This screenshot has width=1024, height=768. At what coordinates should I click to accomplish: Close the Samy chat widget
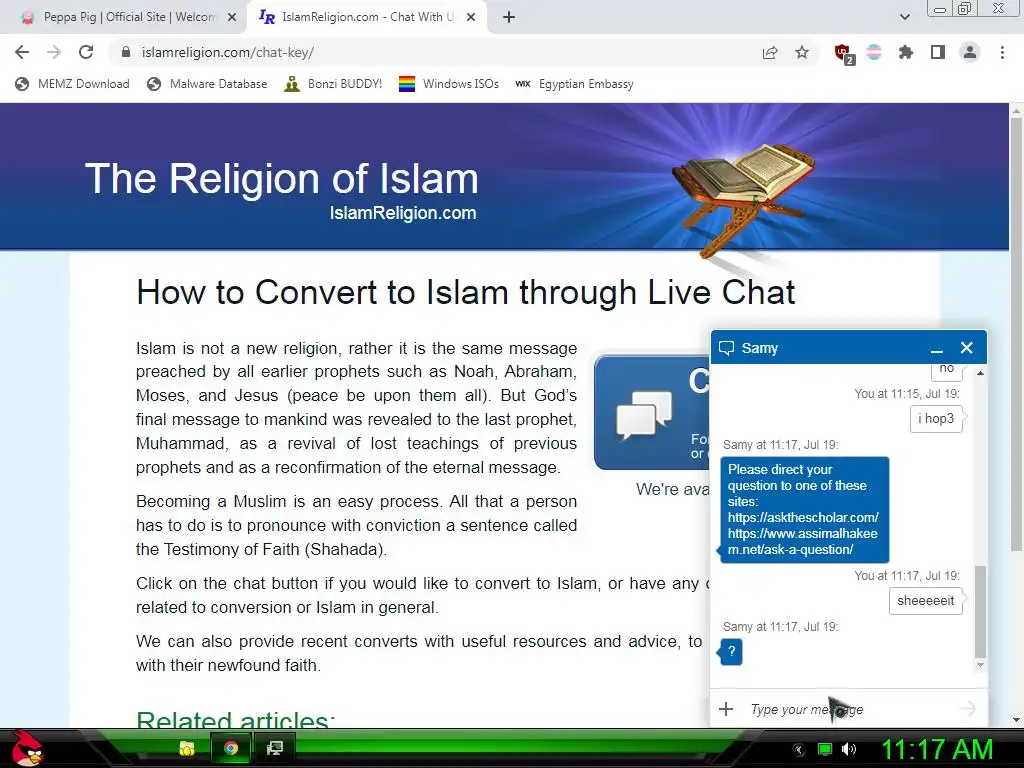(x=967, y=348)
